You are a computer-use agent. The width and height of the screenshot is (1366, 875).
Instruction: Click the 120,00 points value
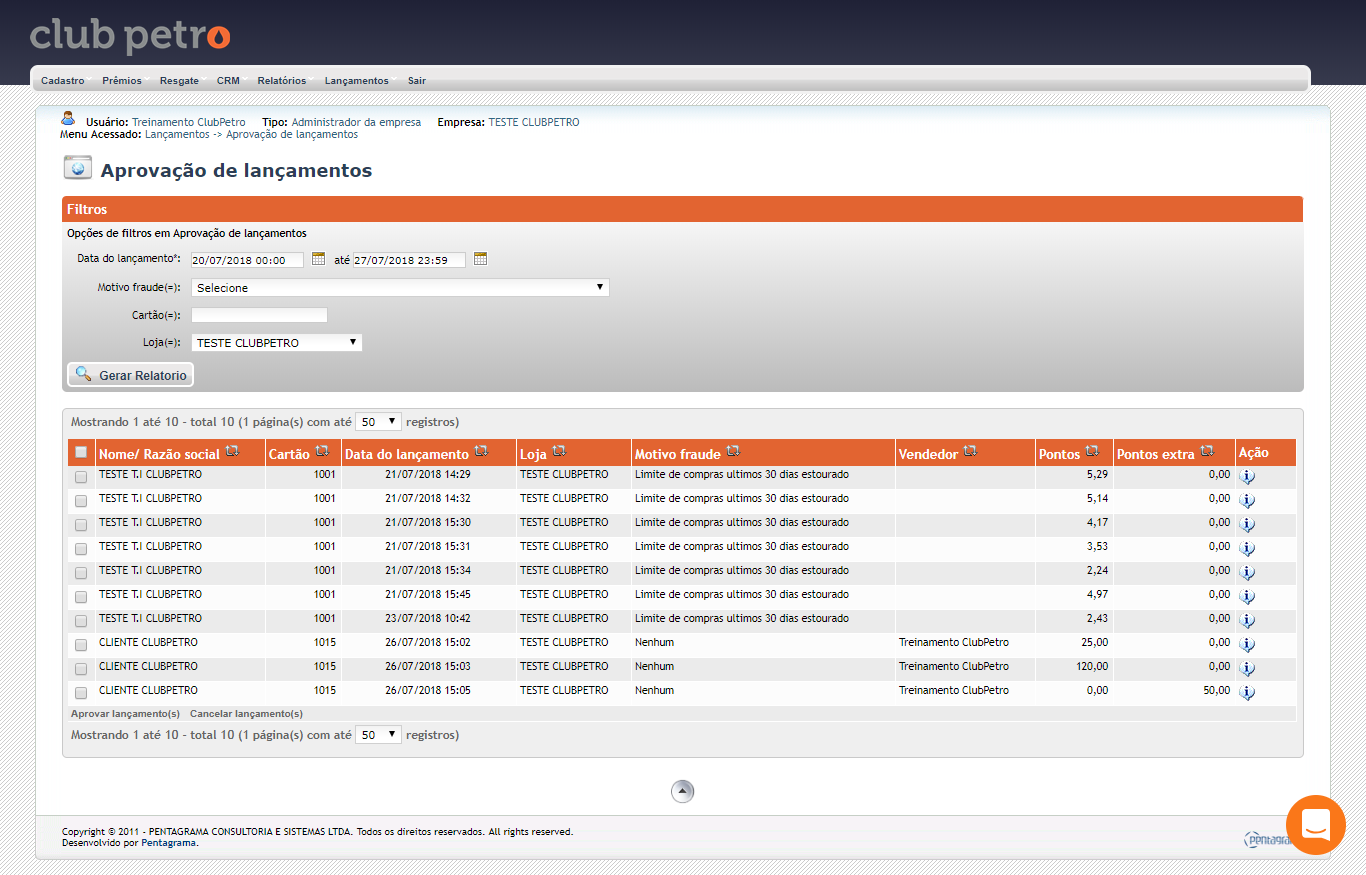click(1092, 666)
